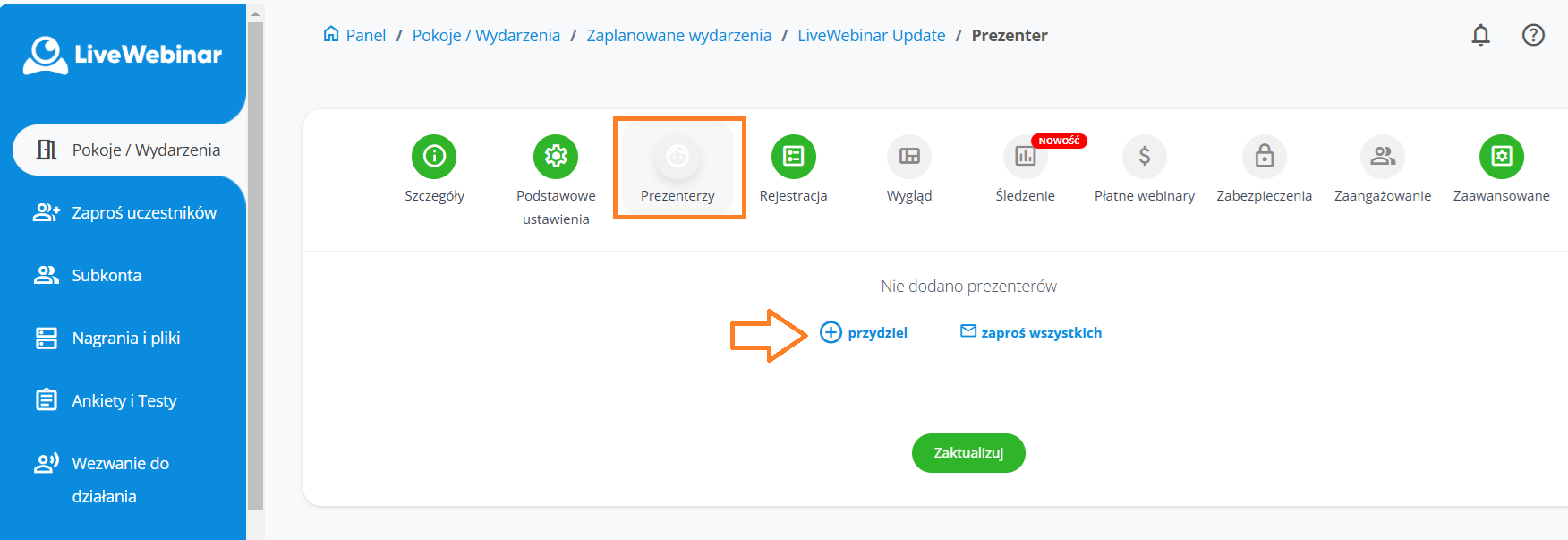Switch to the Prezenterzy tab
The width and height of the screenshot is (1568, 540).
[x=677, y=168]
